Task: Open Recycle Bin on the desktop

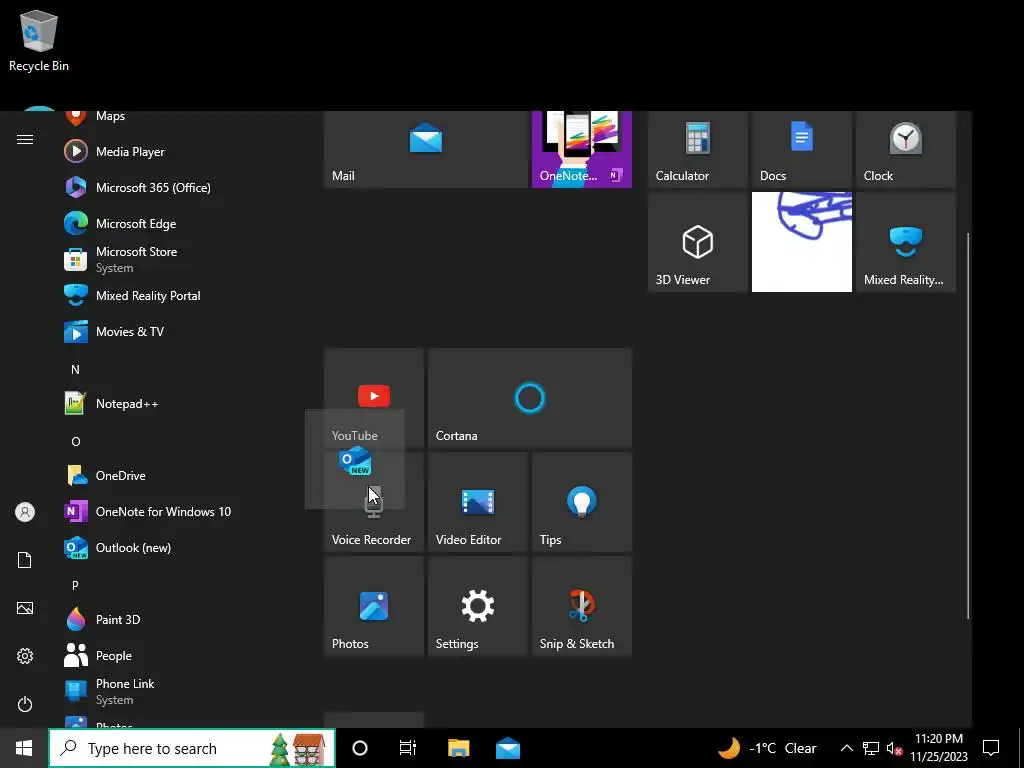Action: [x=39, y=40]
